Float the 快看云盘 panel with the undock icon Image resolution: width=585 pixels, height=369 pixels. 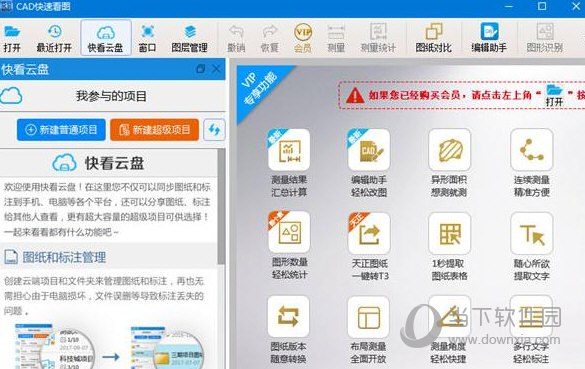coord(200,69)
